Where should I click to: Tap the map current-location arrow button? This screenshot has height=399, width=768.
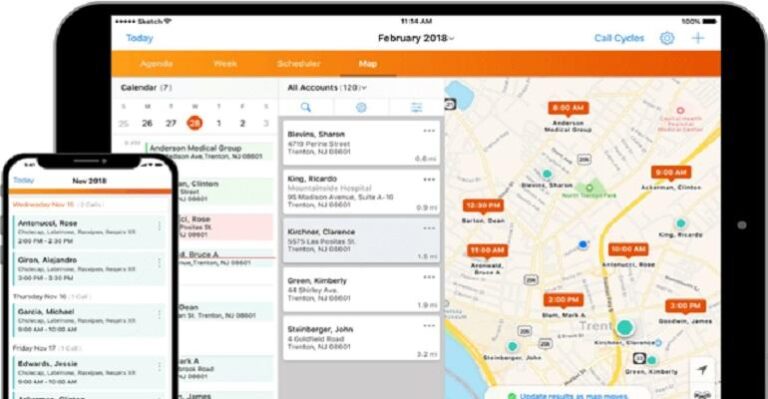pyautogui.click(x=702, y=370)
